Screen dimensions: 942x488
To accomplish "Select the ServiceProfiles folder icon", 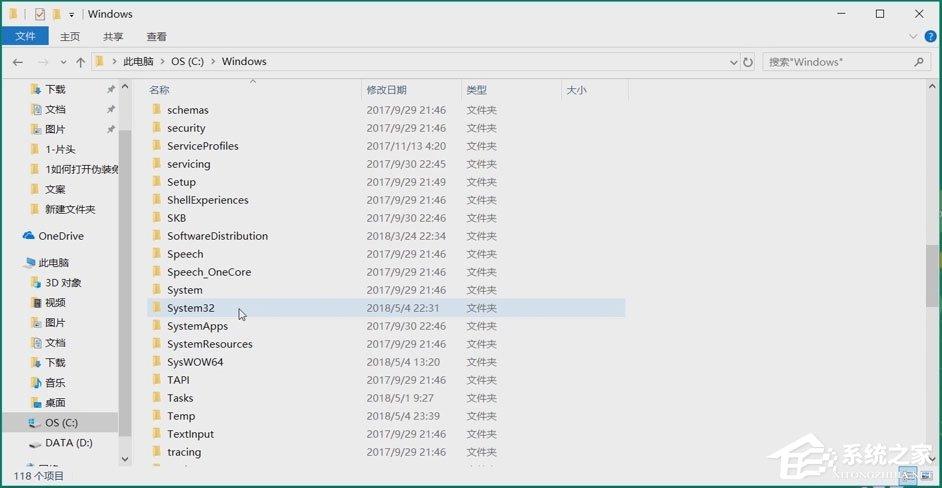I will click(157, 145).
